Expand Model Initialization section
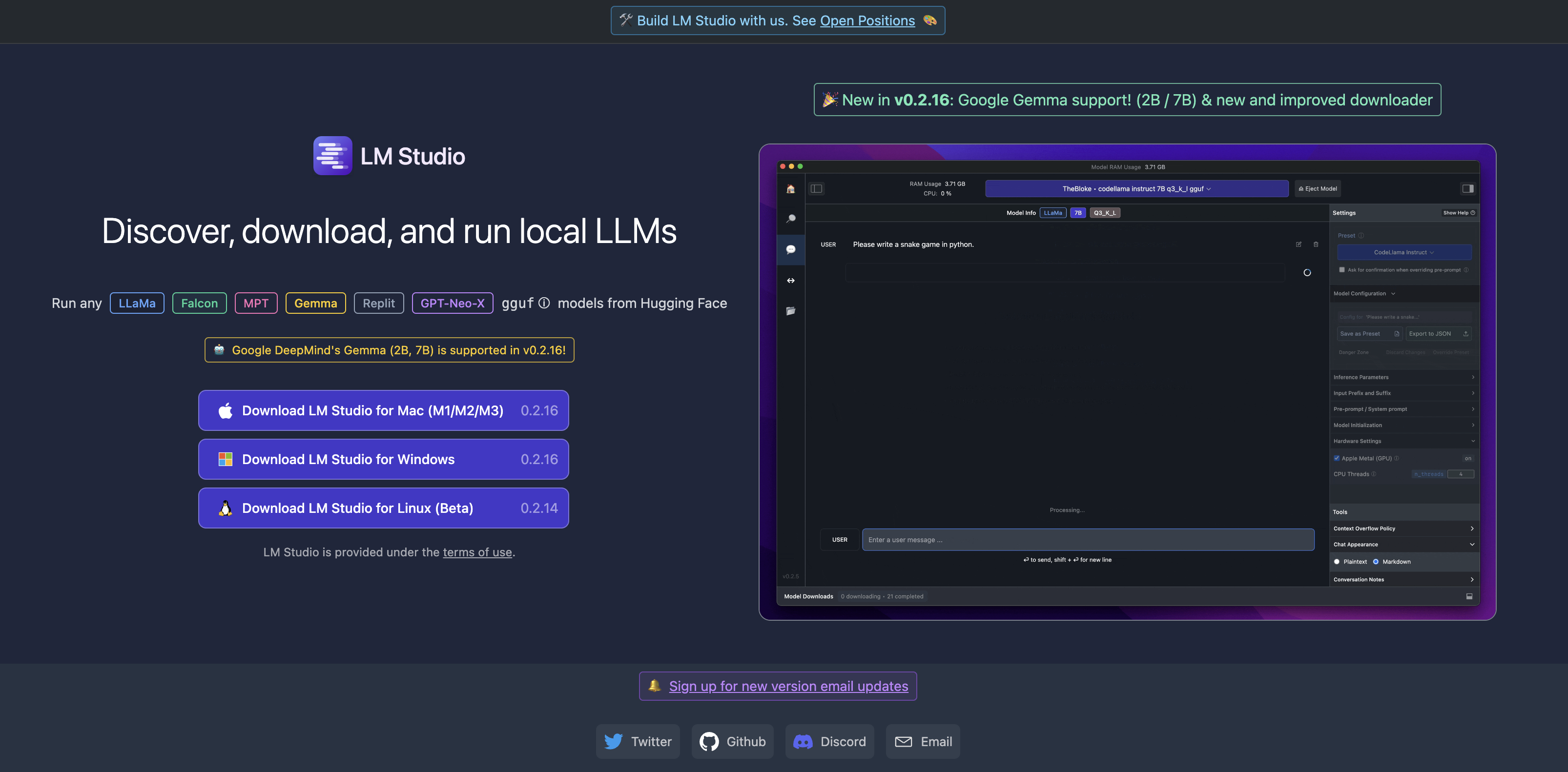The width and height of the screenshot is (1568, 772). (1403, 425)
